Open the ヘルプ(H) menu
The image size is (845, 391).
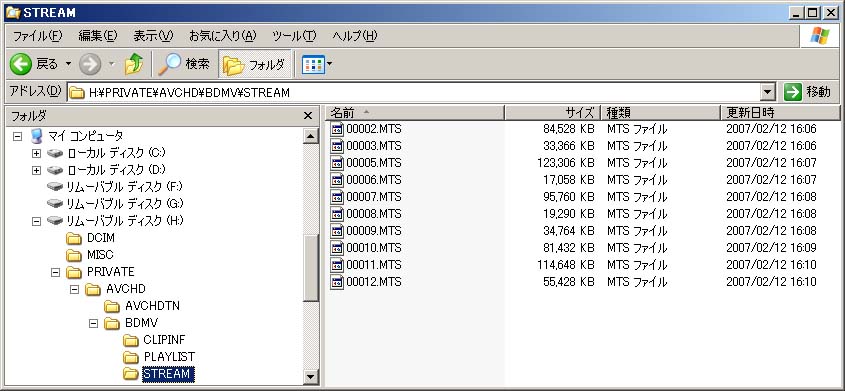pyautogui.click(x=355, y=36)
